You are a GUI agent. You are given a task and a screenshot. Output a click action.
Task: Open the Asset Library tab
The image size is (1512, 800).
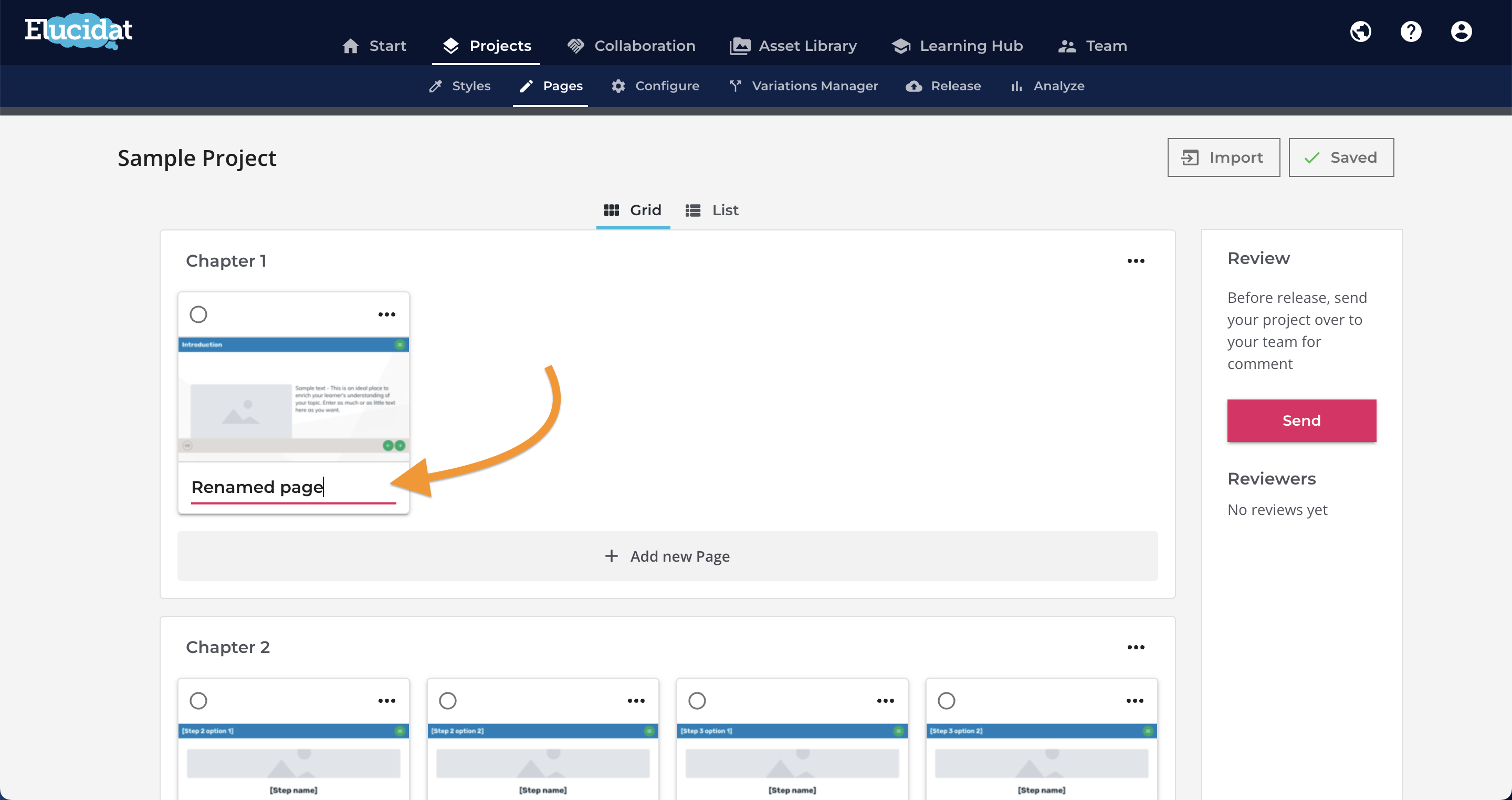(x=793, y=46)
